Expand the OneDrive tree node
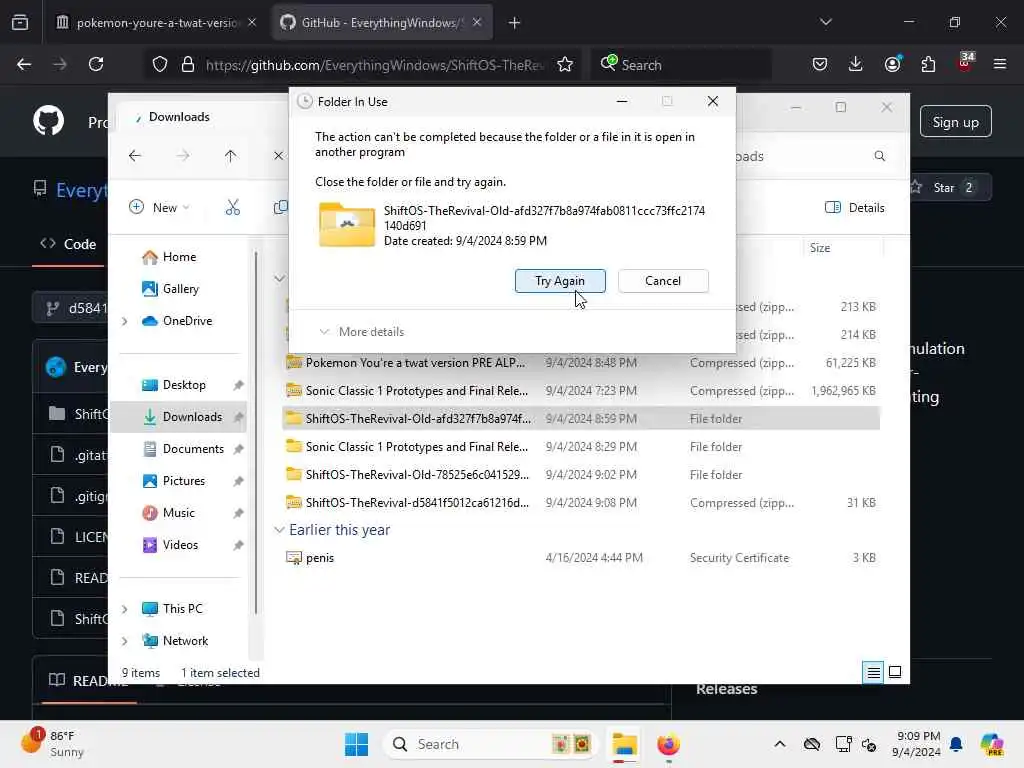Screen dimensions: 1024x768 pos(124,321)
